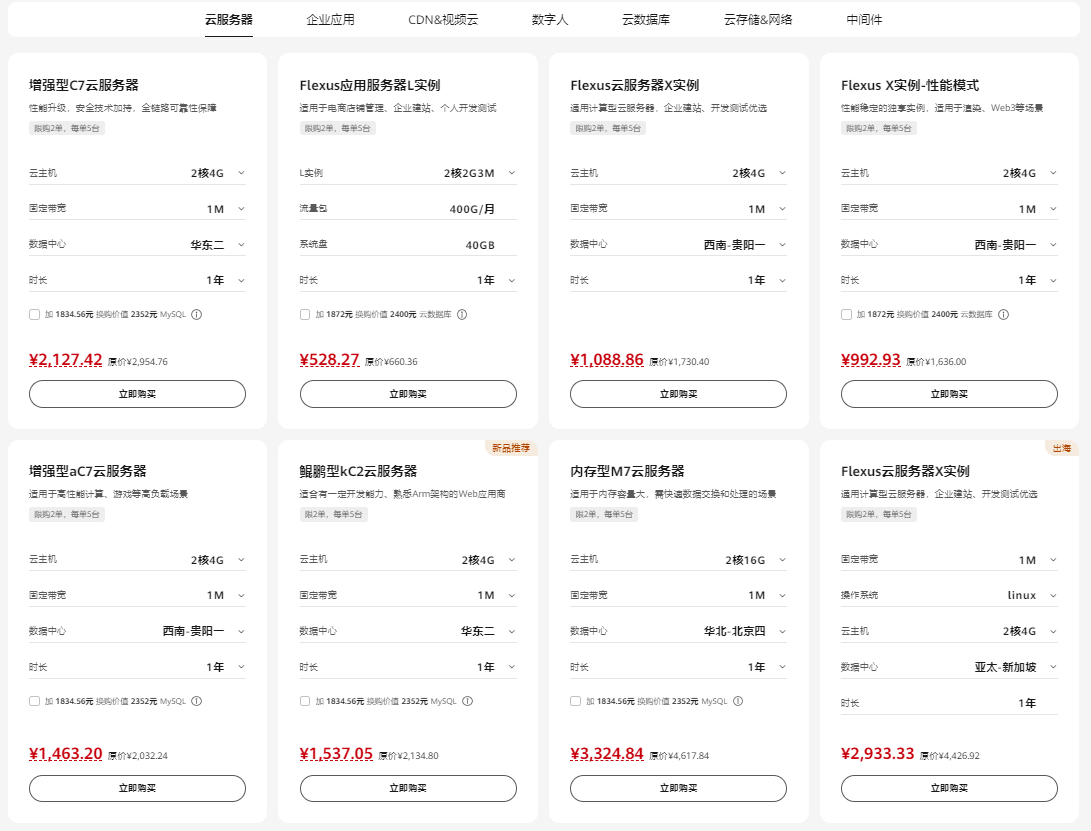Open 时长 dropdown for Flexus X实例-性能模式

(x=949, y=280)
